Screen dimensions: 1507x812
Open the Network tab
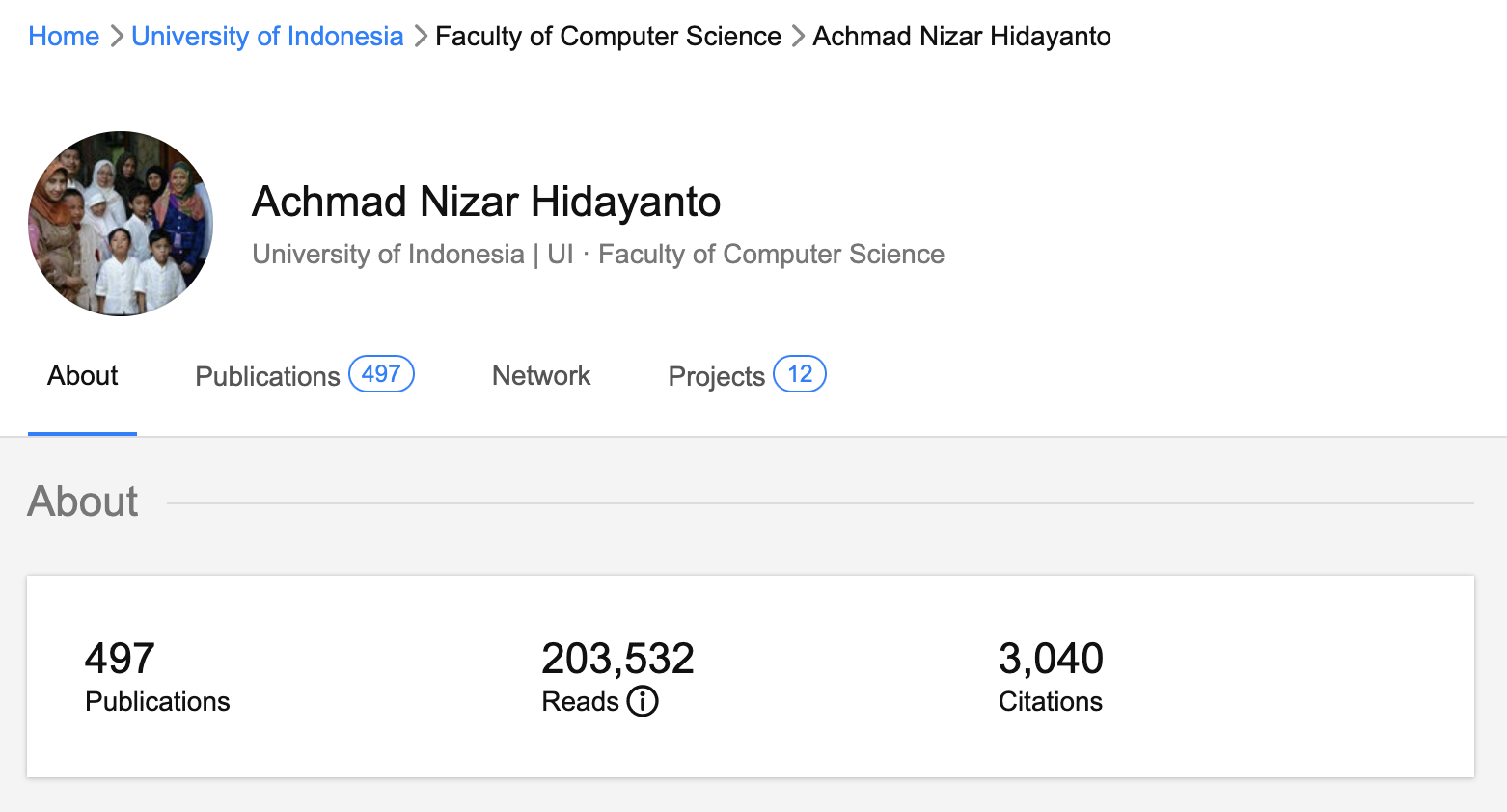[x=541, y=376]
